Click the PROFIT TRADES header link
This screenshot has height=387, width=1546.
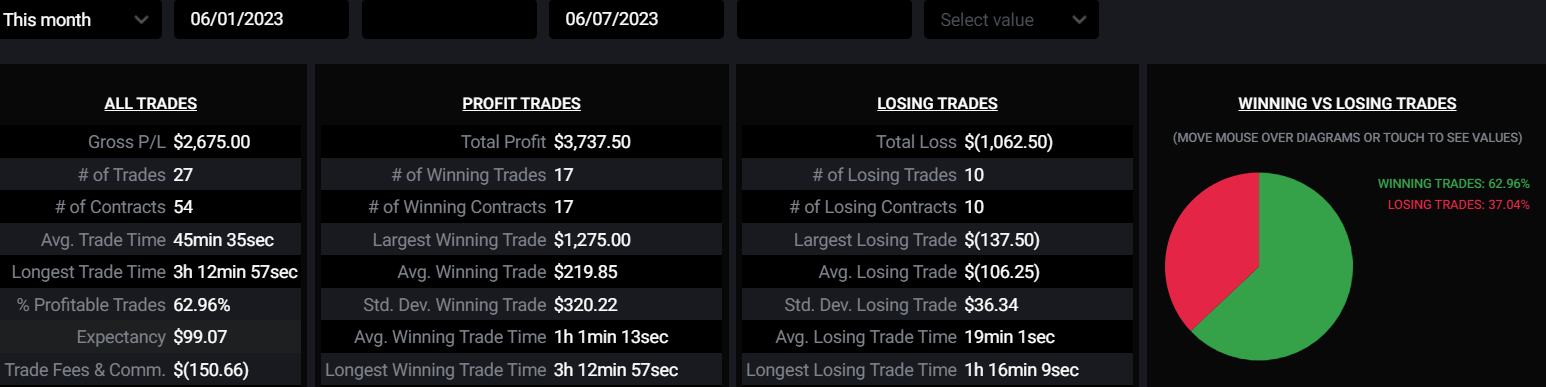pyautogui.click(x=521, y=103)
